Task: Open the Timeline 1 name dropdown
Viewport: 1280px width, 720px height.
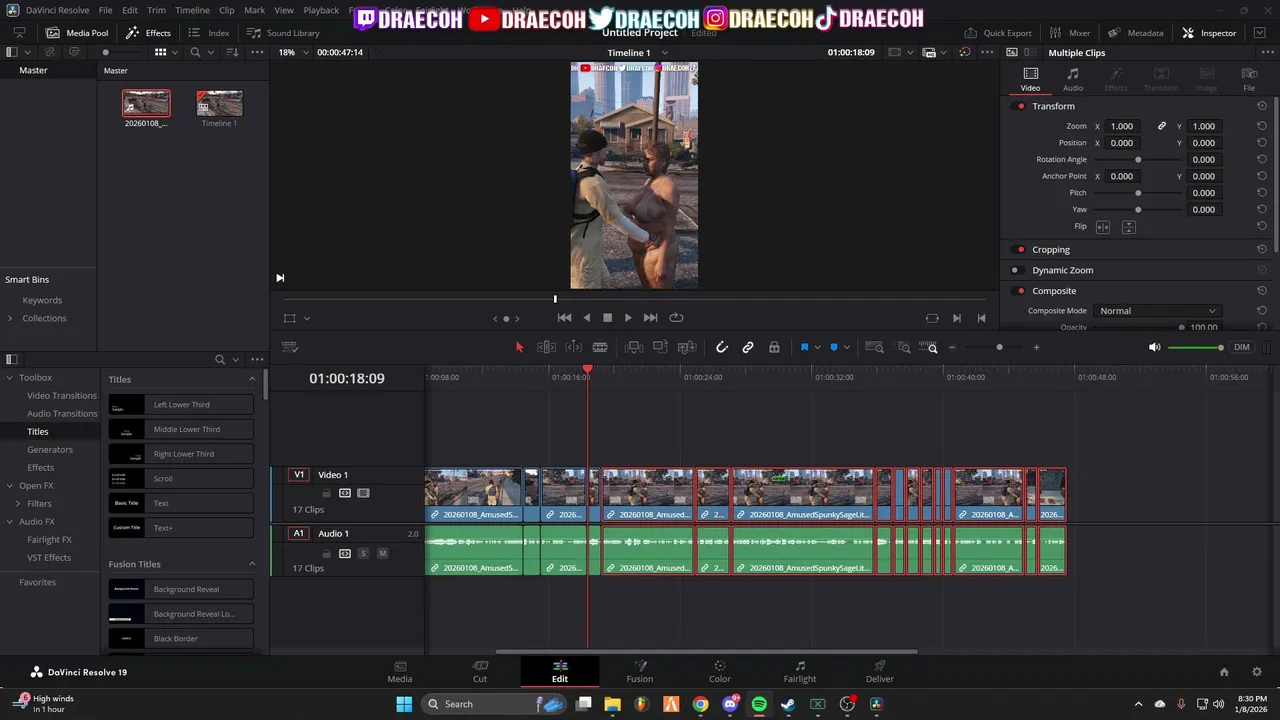Action: pyautogui.click(x=637, y=52)
